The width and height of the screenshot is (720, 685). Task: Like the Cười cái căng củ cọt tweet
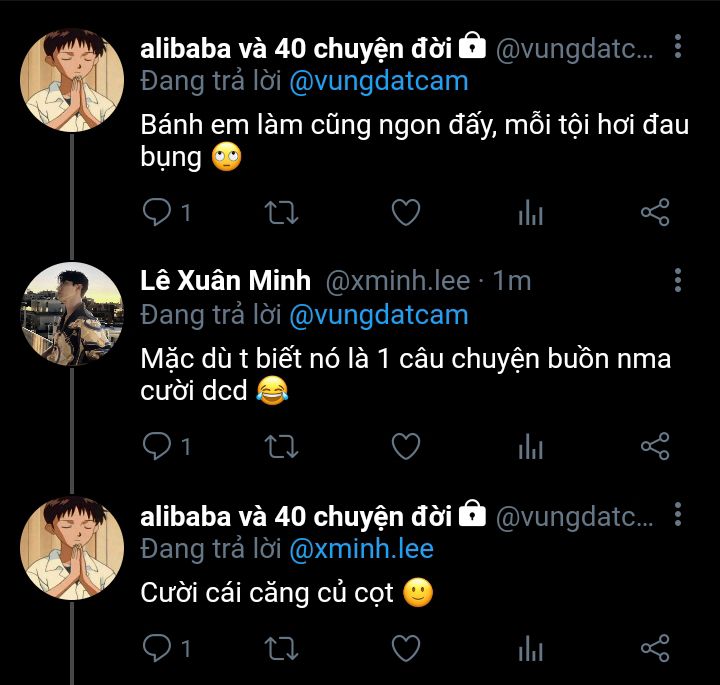pos(405,649)
